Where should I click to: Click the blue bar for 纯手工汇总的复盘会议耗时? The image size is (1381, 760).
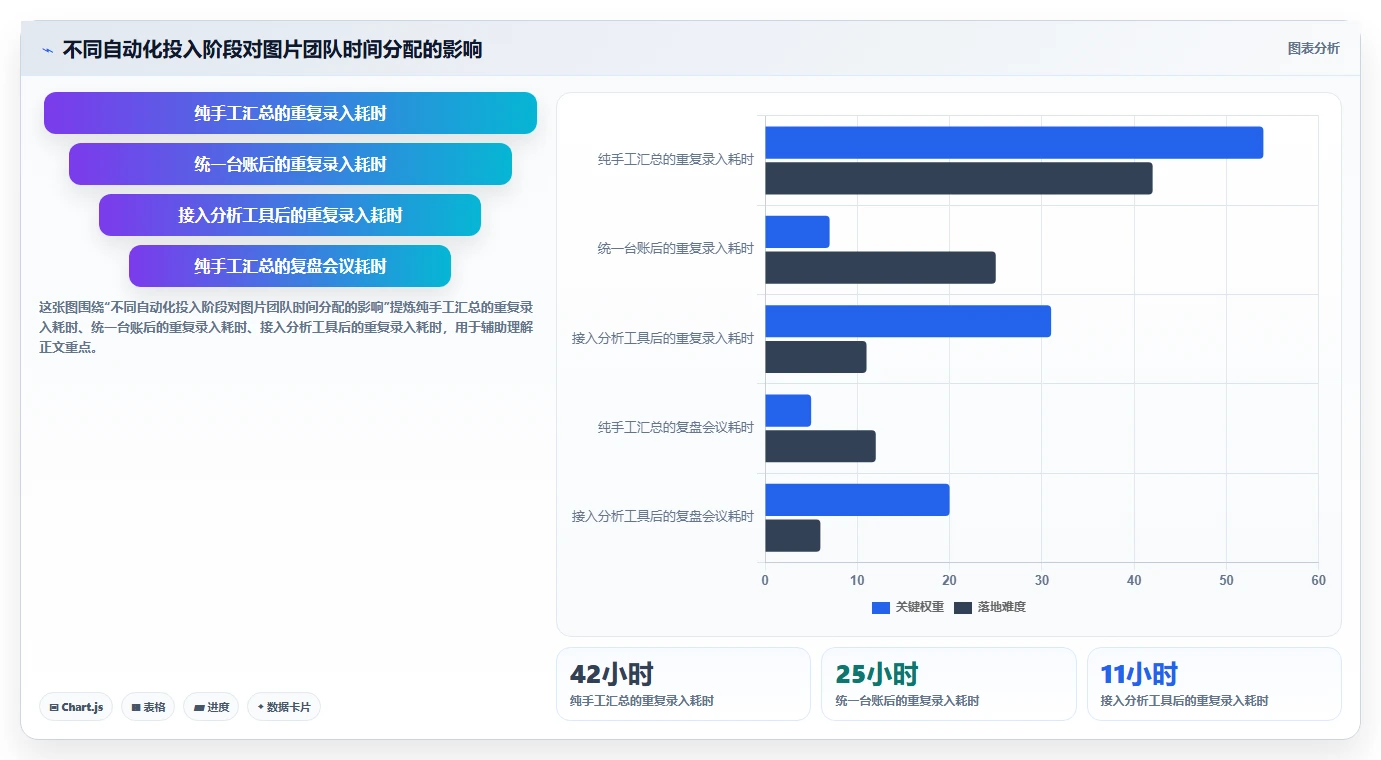tap(788, 410)
